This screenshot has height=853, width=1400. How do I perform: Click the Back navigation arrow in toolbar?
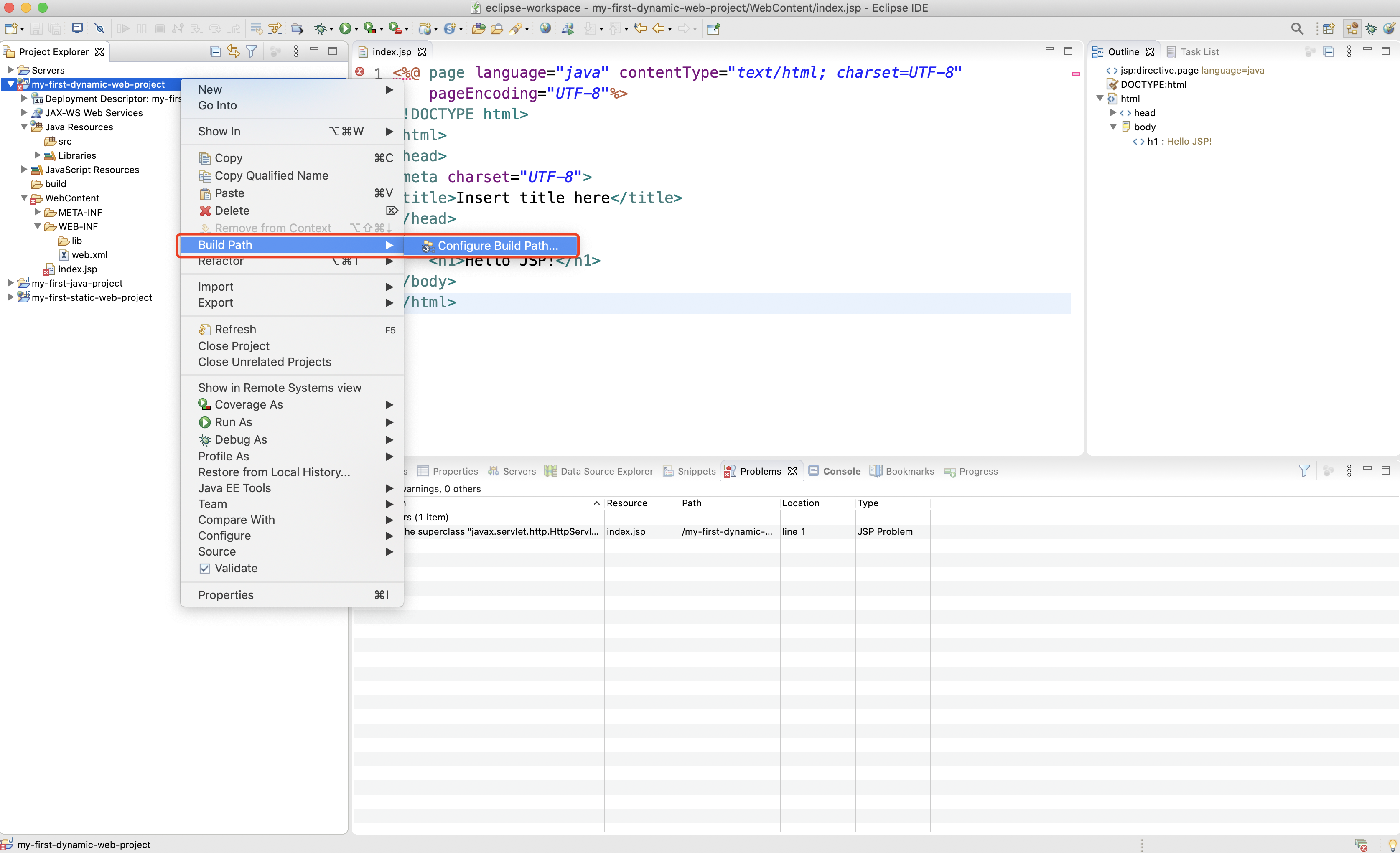click(x=659, y=28)
